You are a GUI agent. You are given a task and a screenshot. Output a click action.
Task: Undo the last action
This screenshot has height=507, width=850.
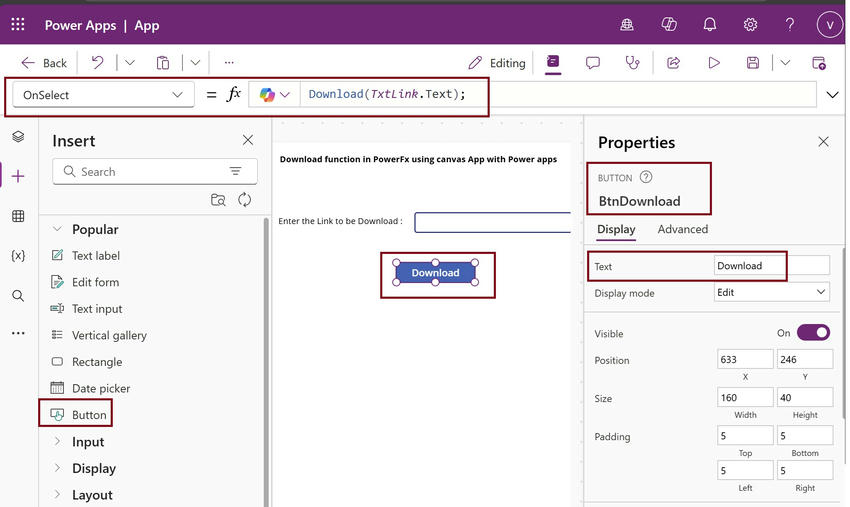point(98,62)
